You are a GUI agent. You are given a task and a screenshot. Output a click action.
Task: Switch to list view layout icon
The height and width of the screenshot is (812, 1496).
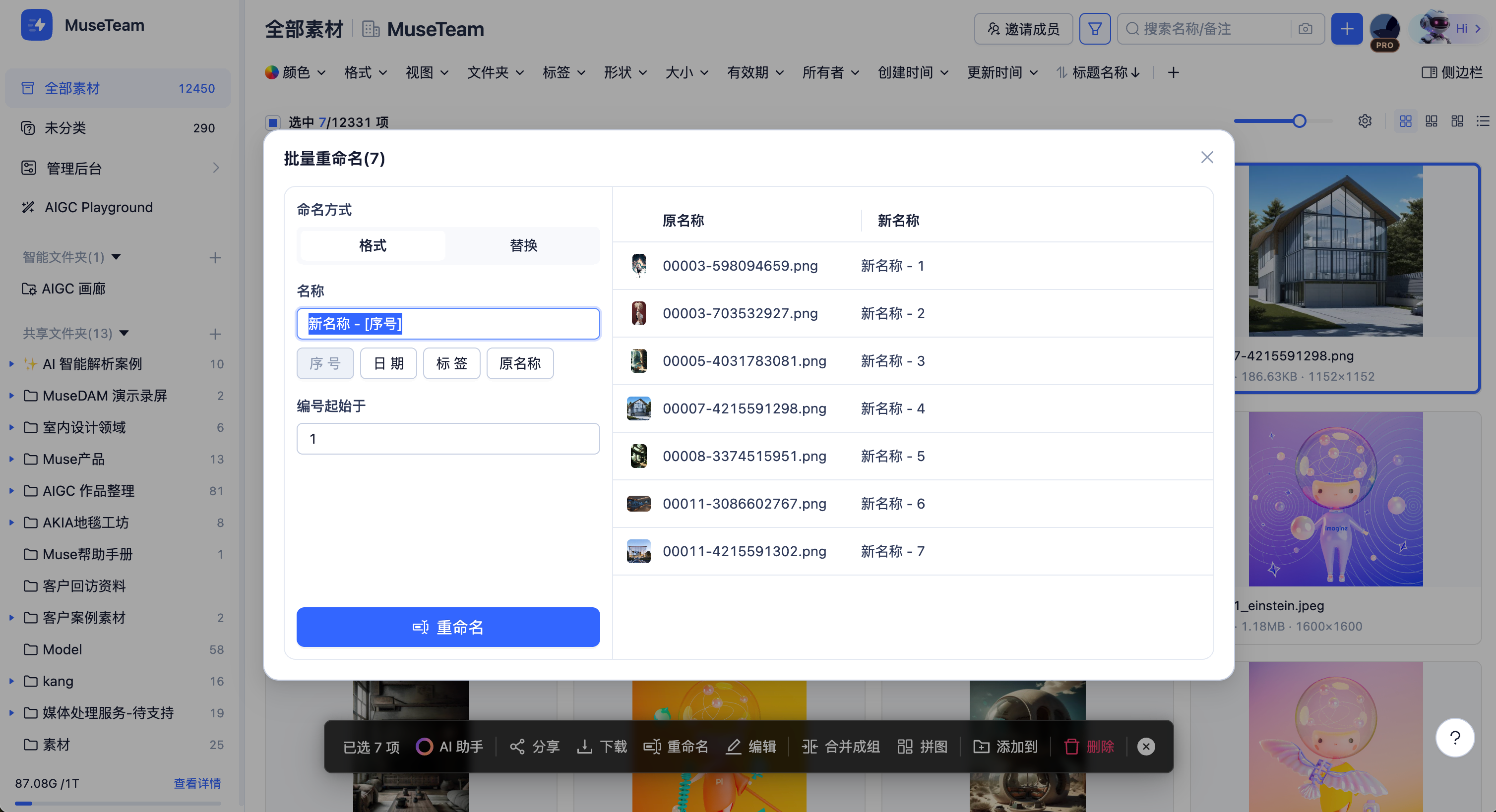click(x=1483, y=121)
